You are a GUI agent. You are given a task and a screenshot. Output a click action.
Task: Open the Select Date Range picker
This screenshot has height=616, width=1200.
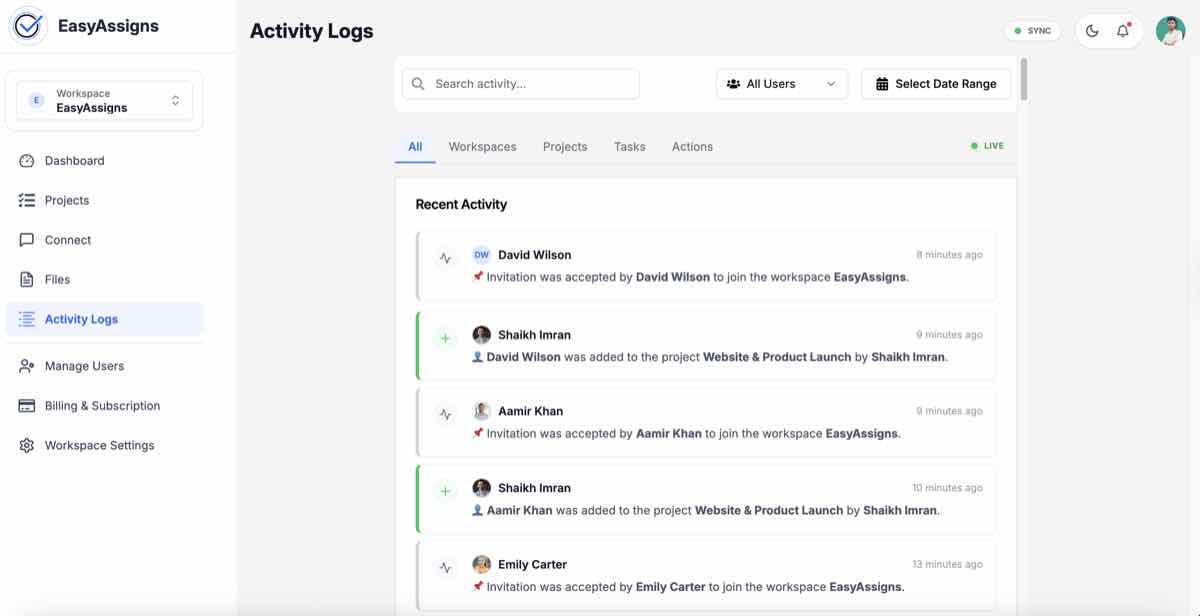[x=936, y=83]
